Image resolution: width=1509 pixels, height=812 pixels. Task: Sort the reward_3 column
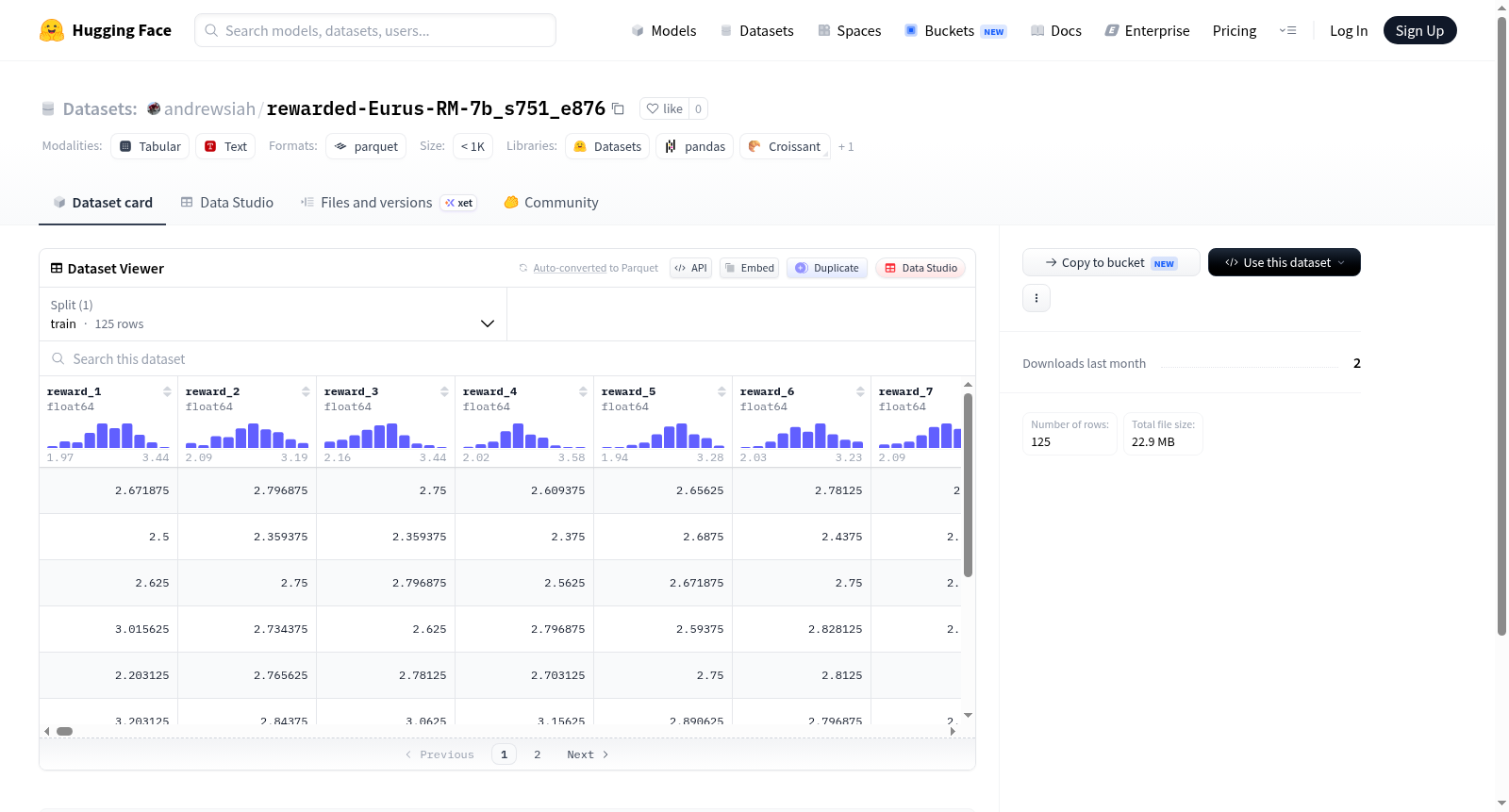(444, 391)
